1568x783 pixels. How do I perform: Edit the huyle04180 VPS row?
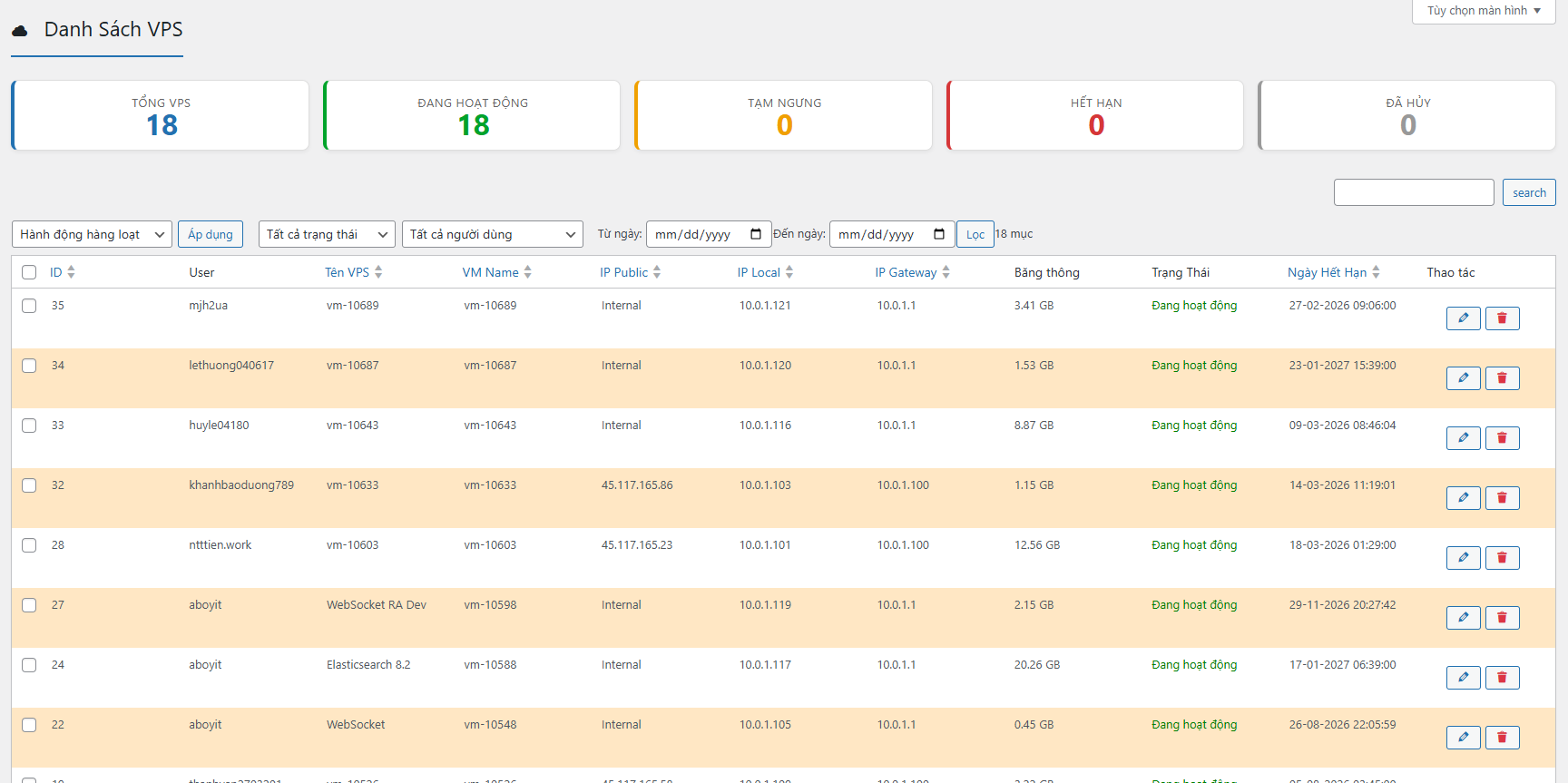[x=1463, y=438]
